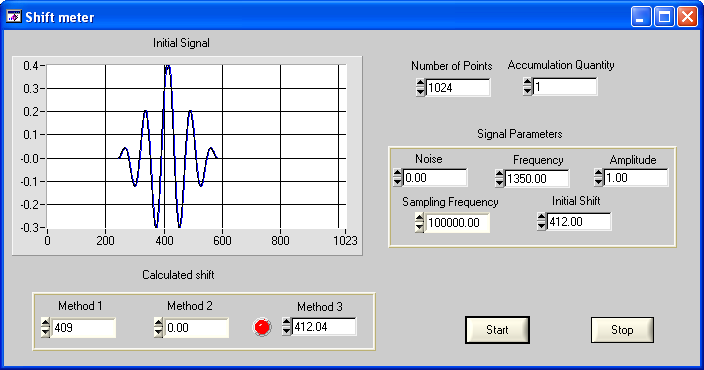Decrease Sampling Frequency with down arrow
The height and width of the screenshot is (370, 704).
419,227
